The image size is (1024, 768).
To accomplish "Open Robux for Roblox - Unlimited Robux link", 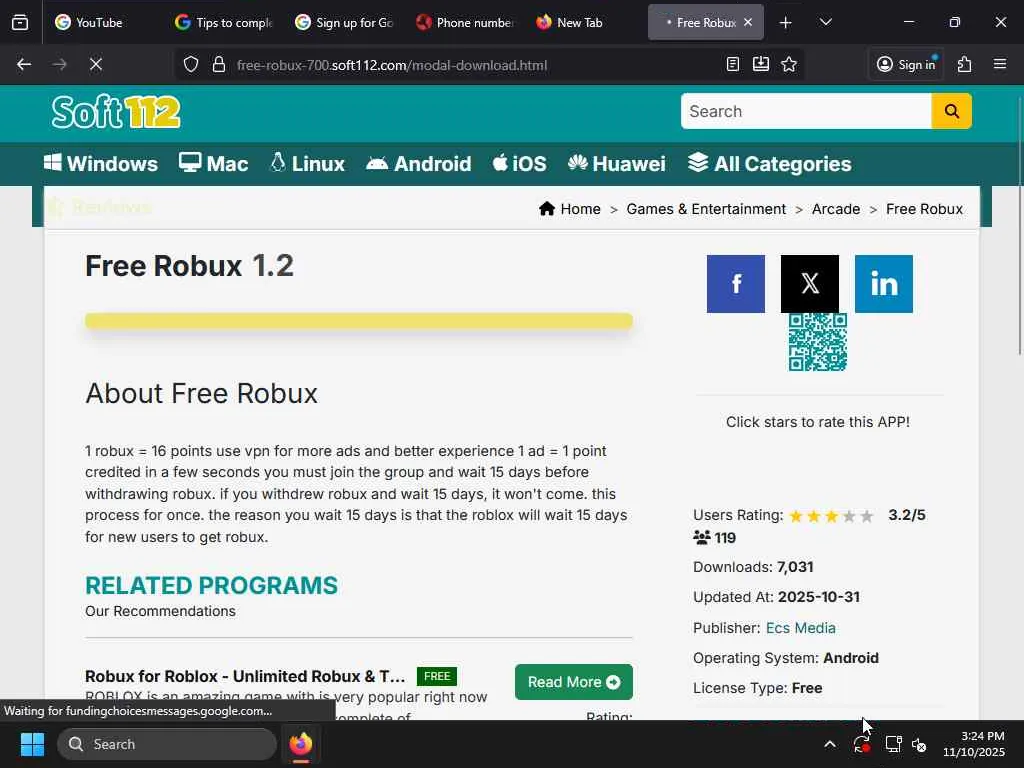I will (245, 676).
